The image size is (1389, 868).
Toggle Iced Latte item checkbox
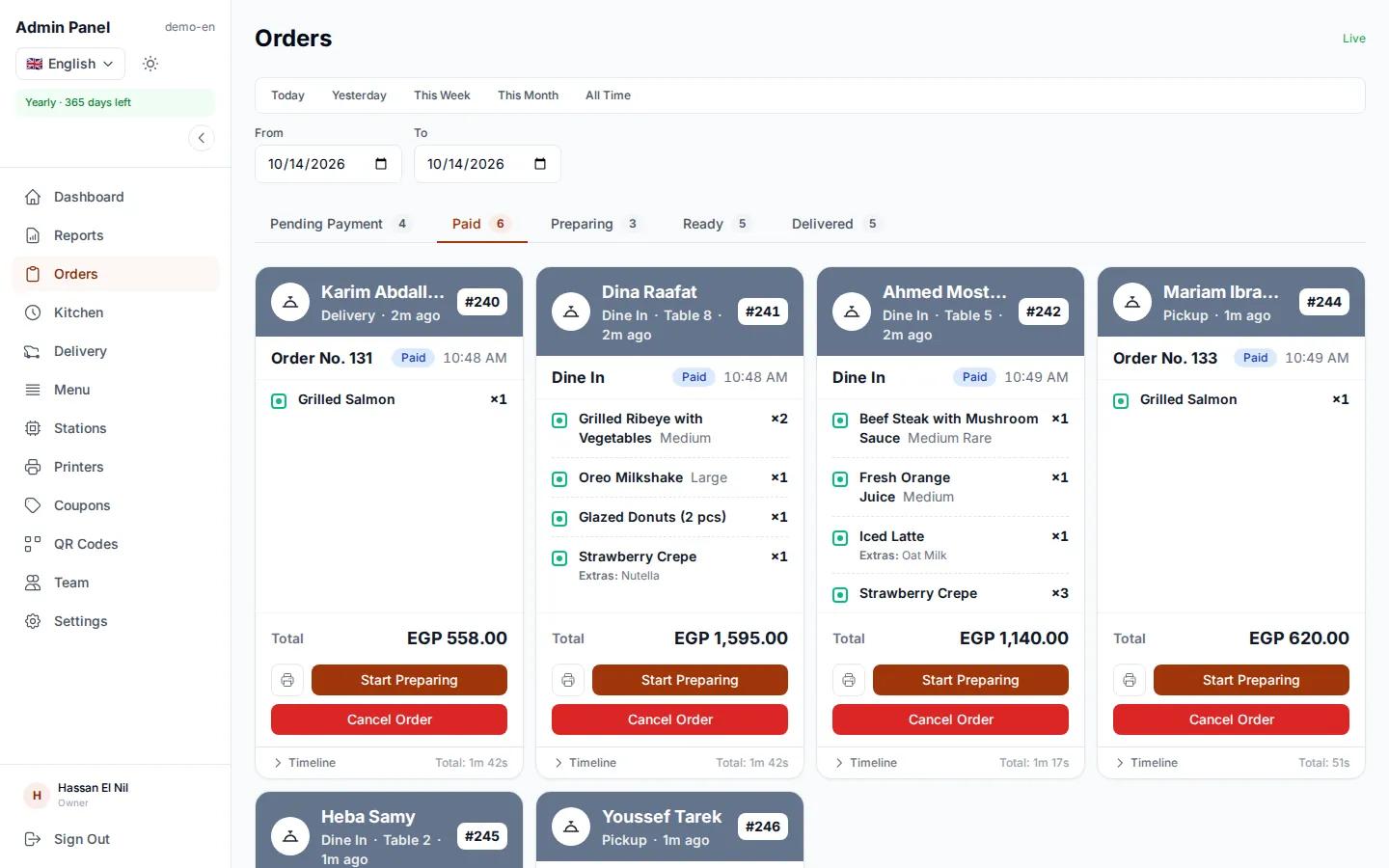click(x=840, y=537)
